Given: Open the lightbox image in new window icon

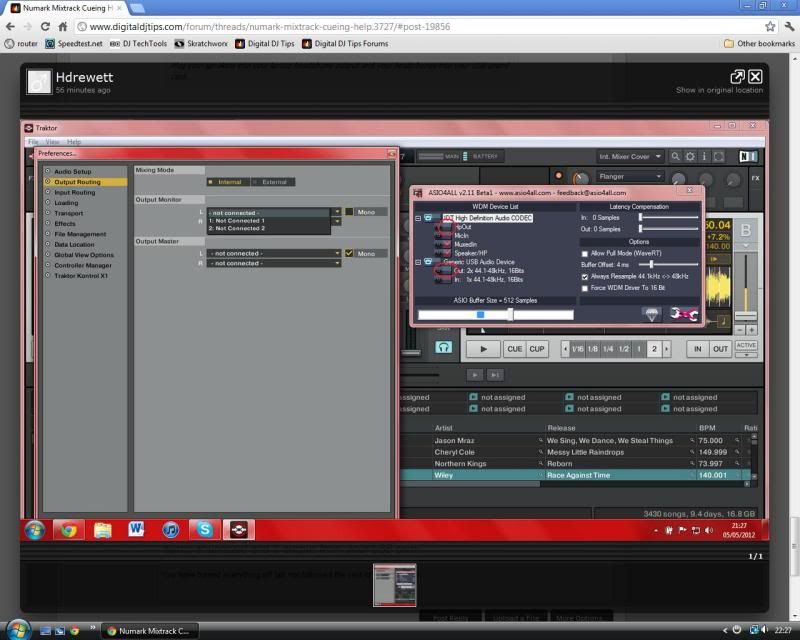Looking at the screenshot, I should pos(737,76).
